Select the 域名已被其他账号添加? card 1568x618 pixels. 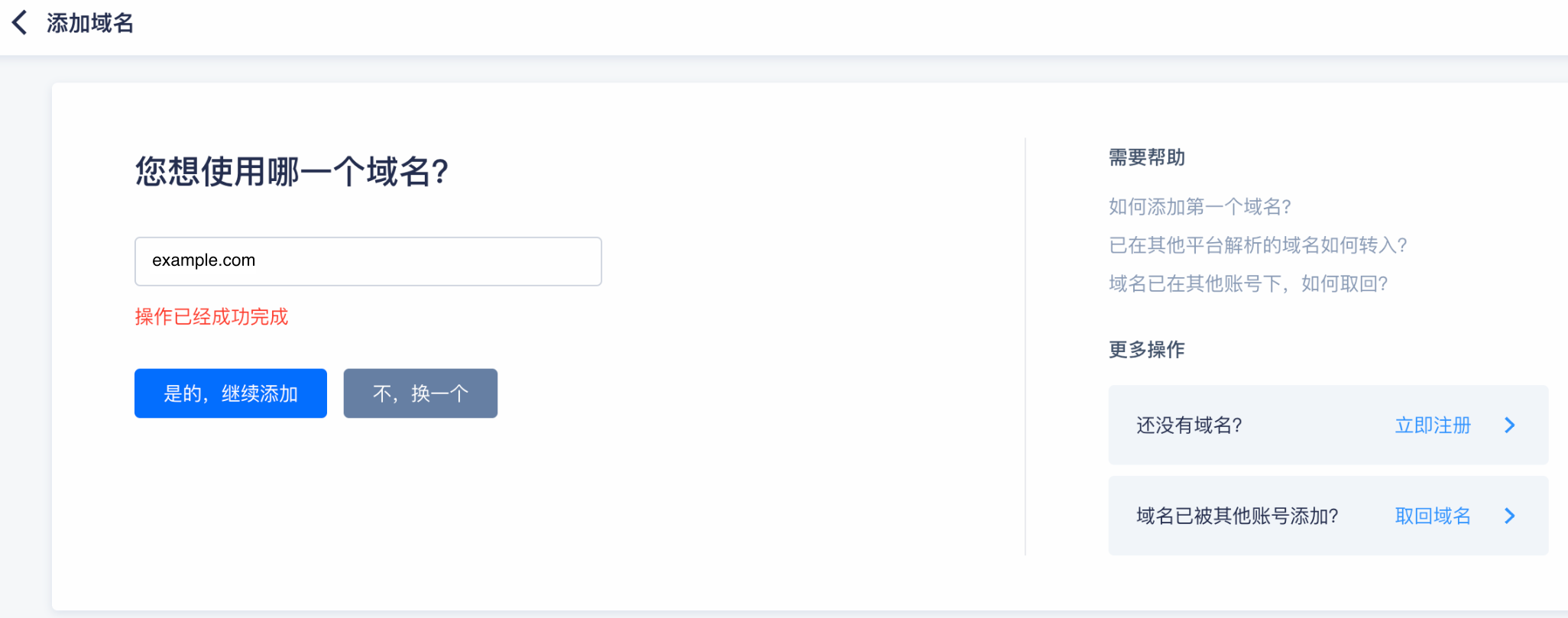click(1328, 516)
